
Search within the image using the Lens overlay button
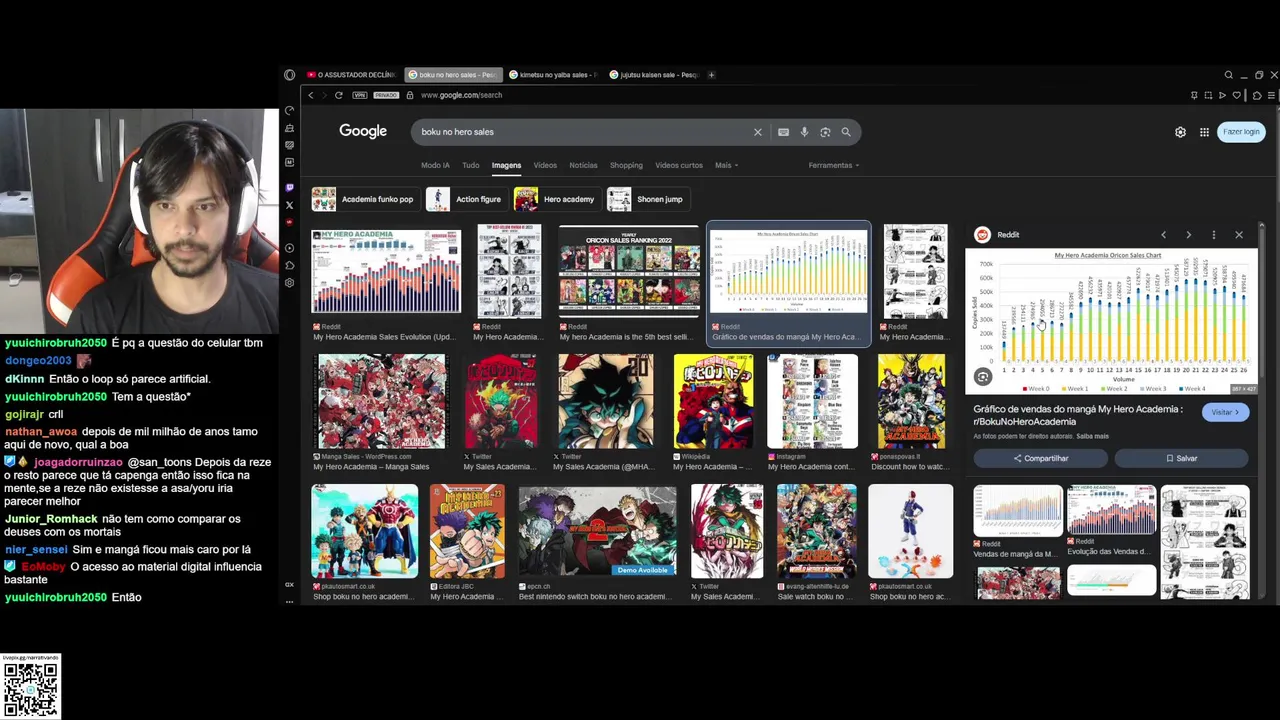[983, 377]
